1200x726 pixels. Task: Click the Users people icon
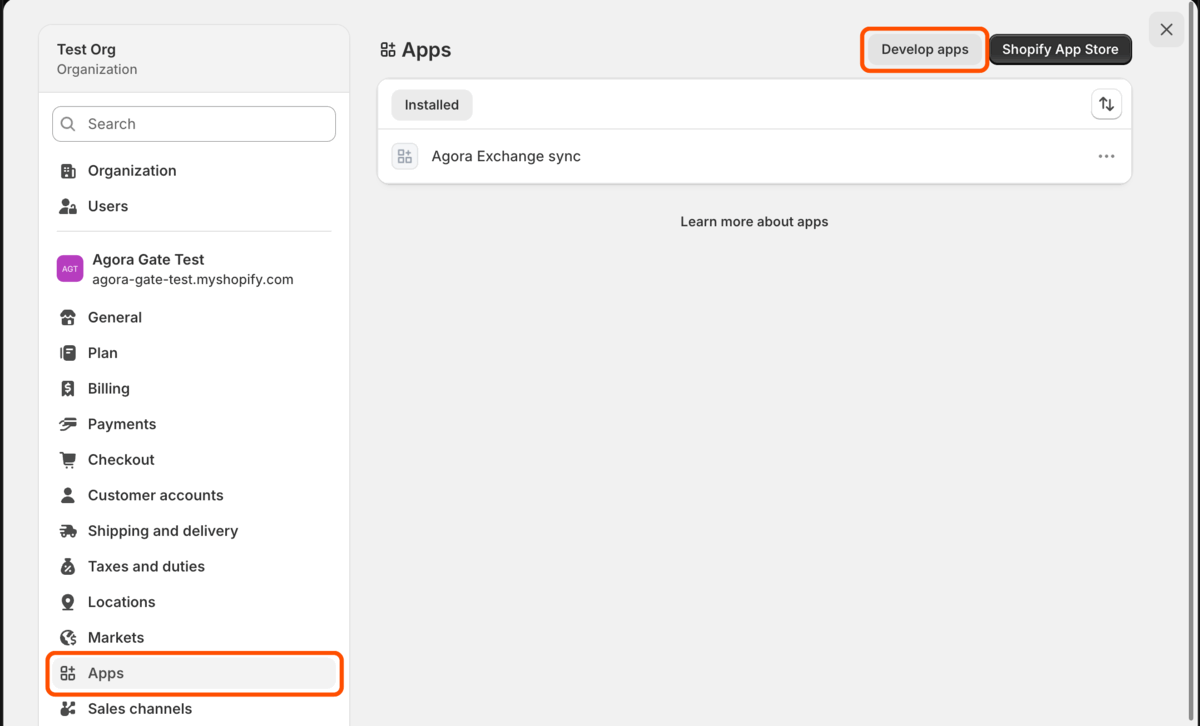coord(68,206)
